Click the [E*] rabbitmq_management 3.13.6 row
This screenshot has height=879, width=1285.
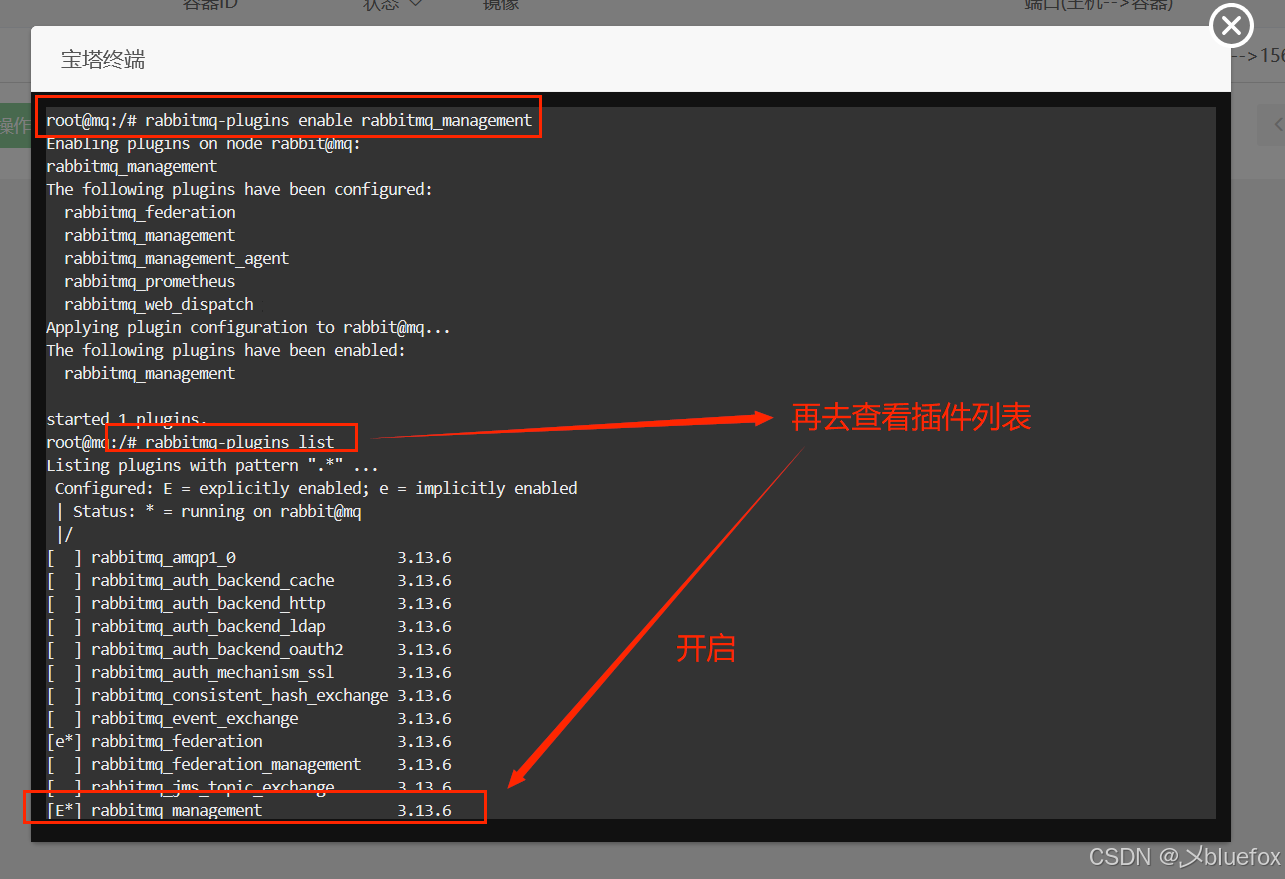coord(249,810)
